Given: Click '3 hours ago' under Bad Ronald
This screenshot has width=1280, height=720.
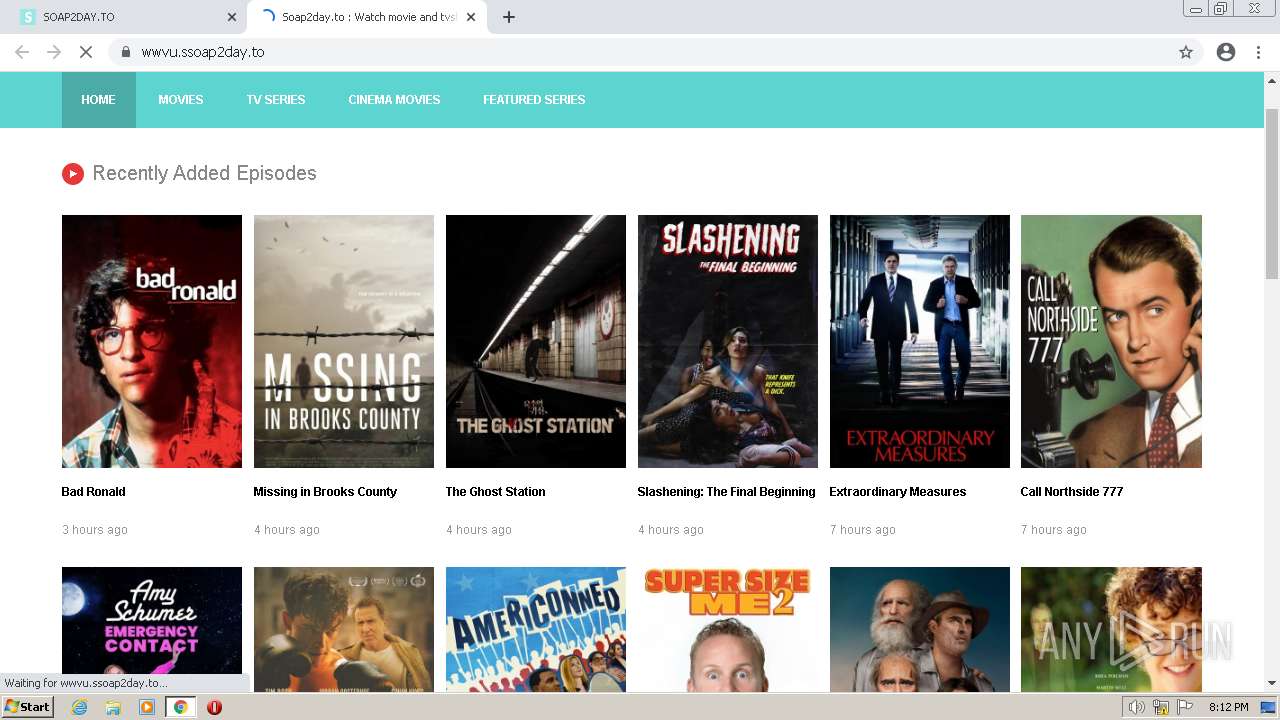Looking at the screenshot, I should (x=95, y=530).
